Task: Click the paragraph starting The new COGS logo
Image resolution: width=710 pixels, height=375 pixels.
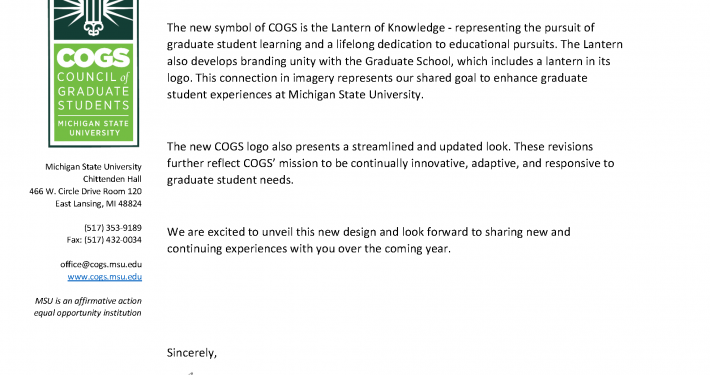Action: pos(390,163)
